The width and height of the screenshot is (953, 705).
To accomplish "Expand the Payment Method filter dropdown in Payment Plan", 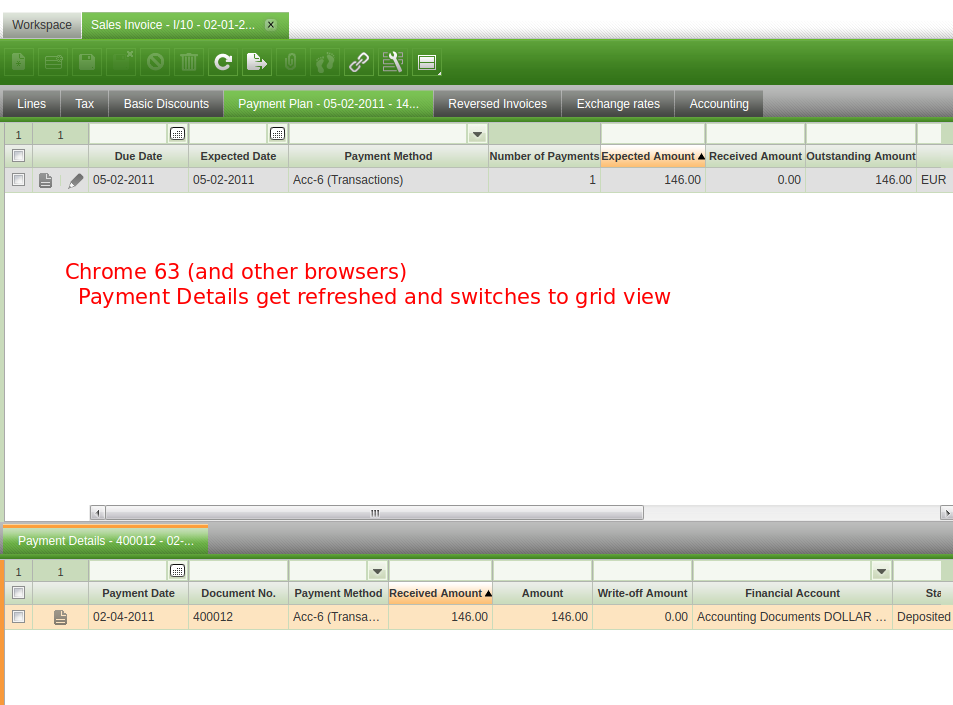I will click(x=477, y=133).
